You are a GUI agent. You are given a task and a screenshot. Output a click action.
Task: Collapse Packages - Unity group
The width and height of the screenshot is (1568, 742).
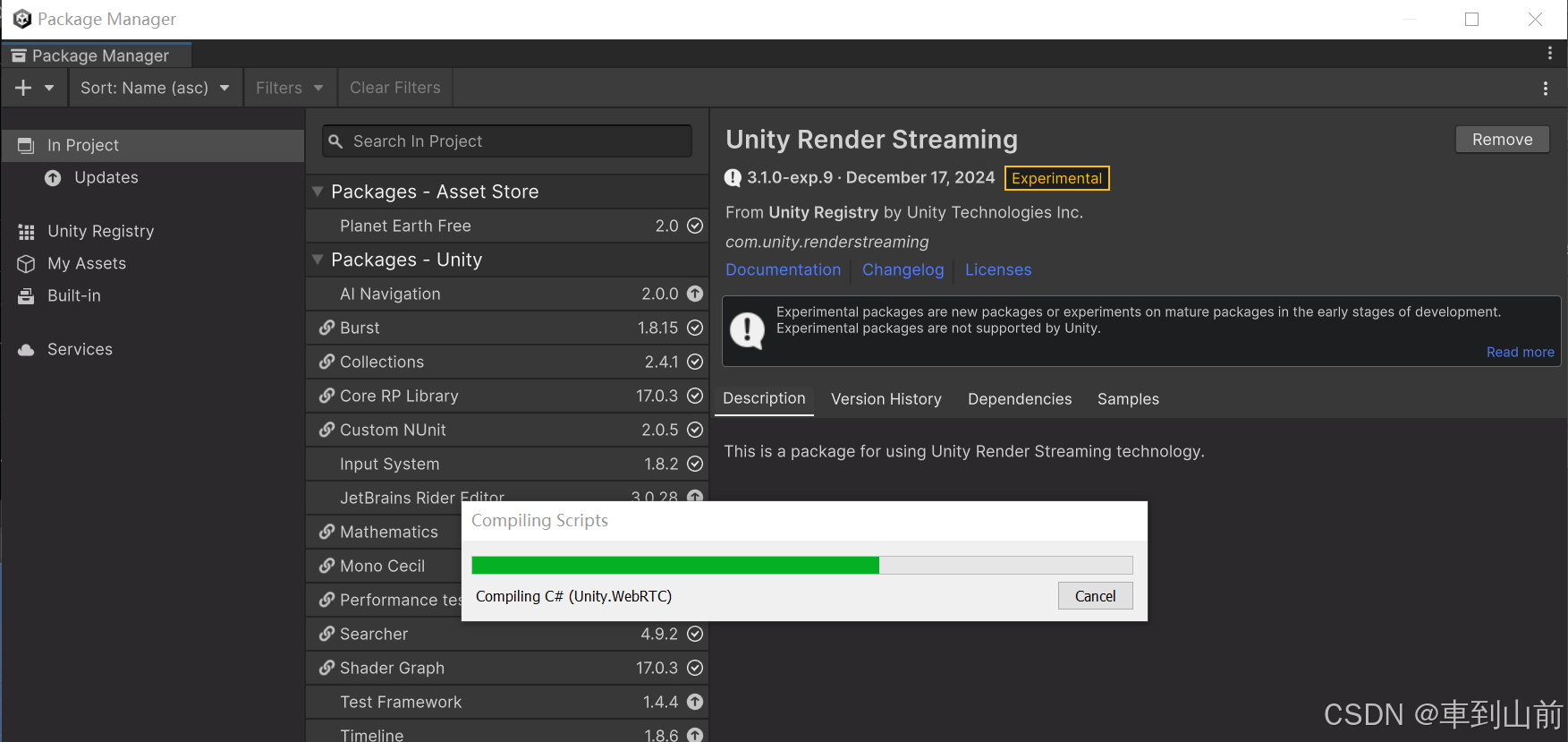(x=318, y=260)
